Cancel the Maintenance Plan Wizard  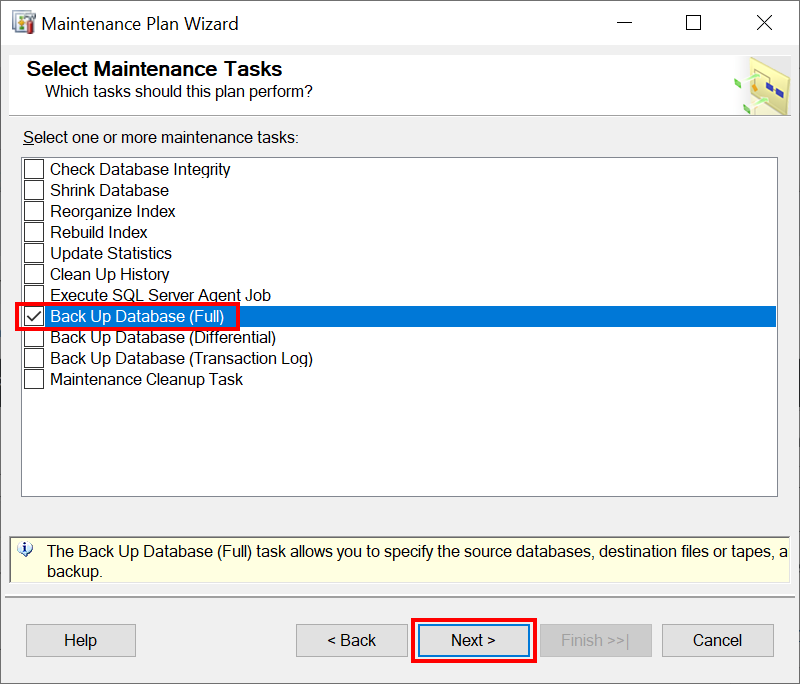[717, 640]
